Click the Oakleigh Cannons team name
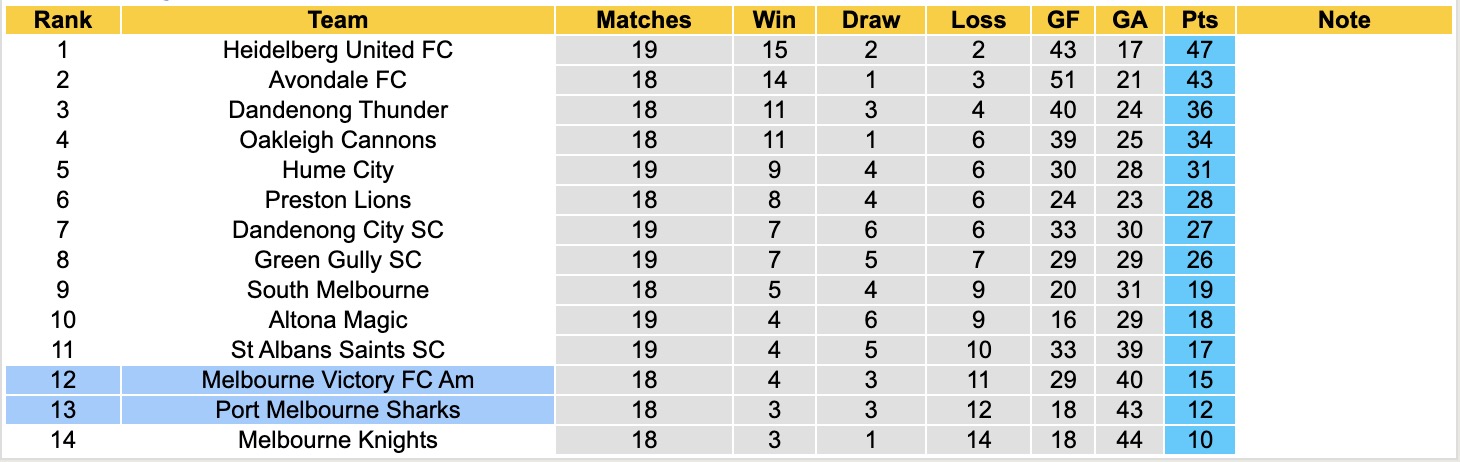This screenshot has width=1460, height=462. [x=337, y=140]
